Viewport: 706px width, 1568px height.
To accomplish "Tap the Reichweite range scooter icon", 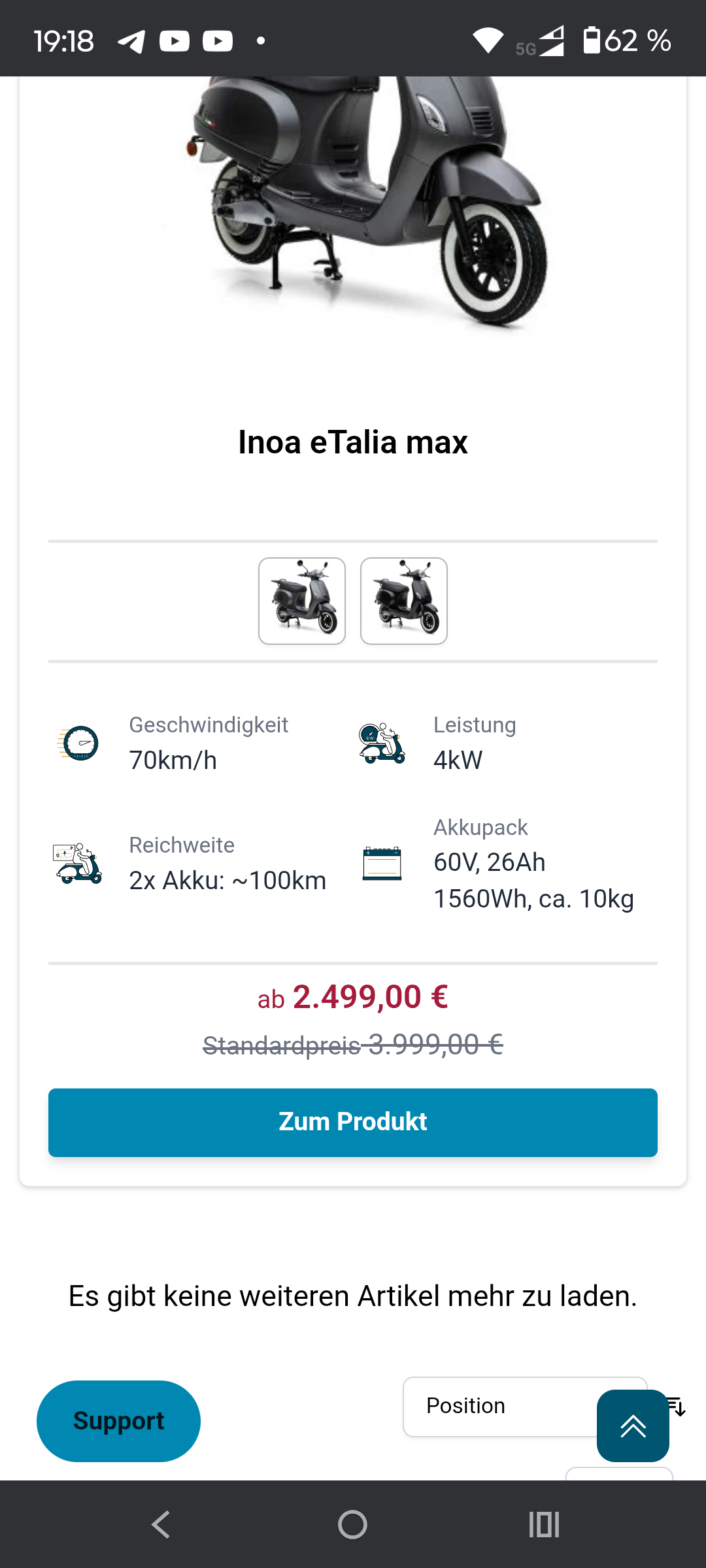I will pos(78,863).
